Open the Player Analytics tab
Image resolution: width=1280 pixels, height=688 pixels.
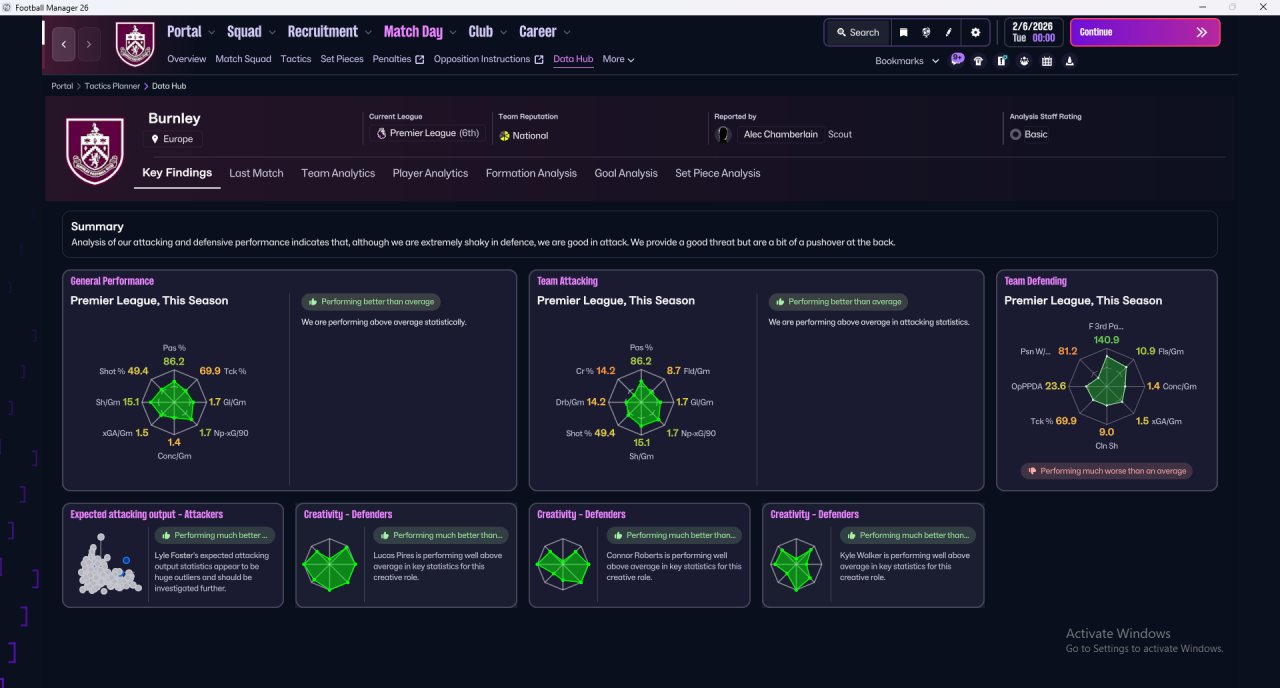(430, 173)
